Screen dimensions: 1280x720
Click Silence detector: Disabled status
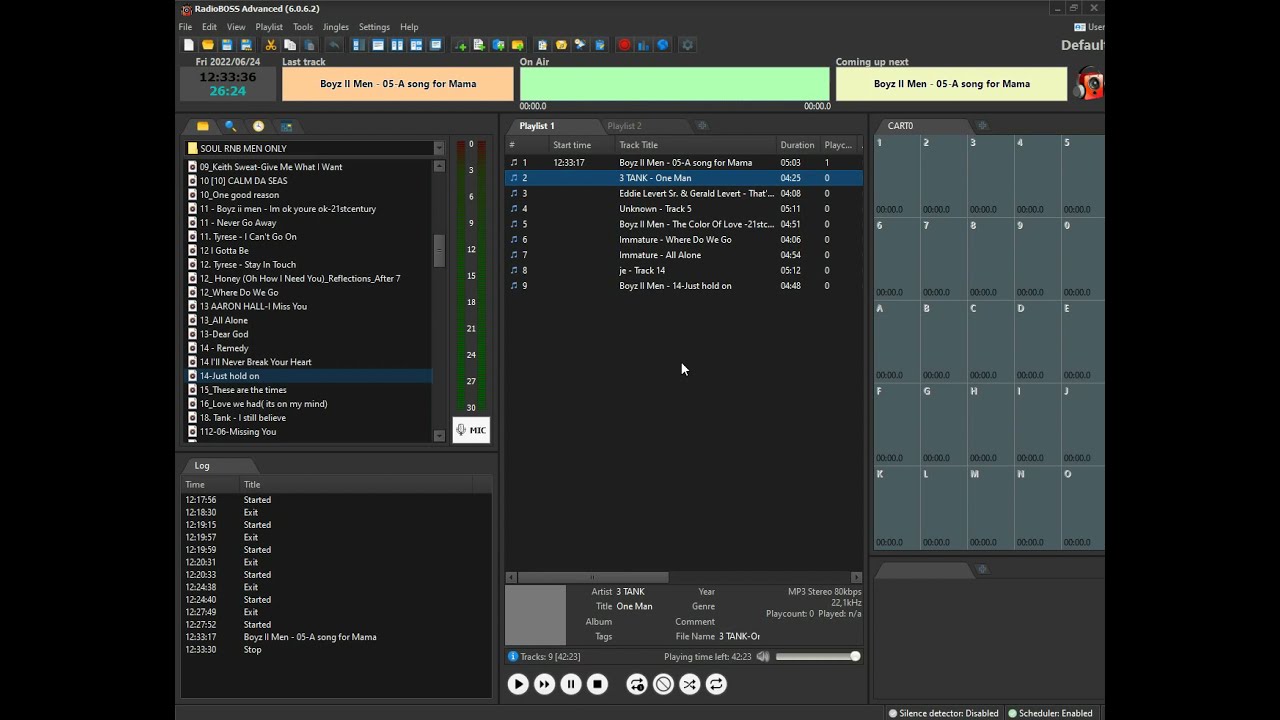click(x=944, y=713)
